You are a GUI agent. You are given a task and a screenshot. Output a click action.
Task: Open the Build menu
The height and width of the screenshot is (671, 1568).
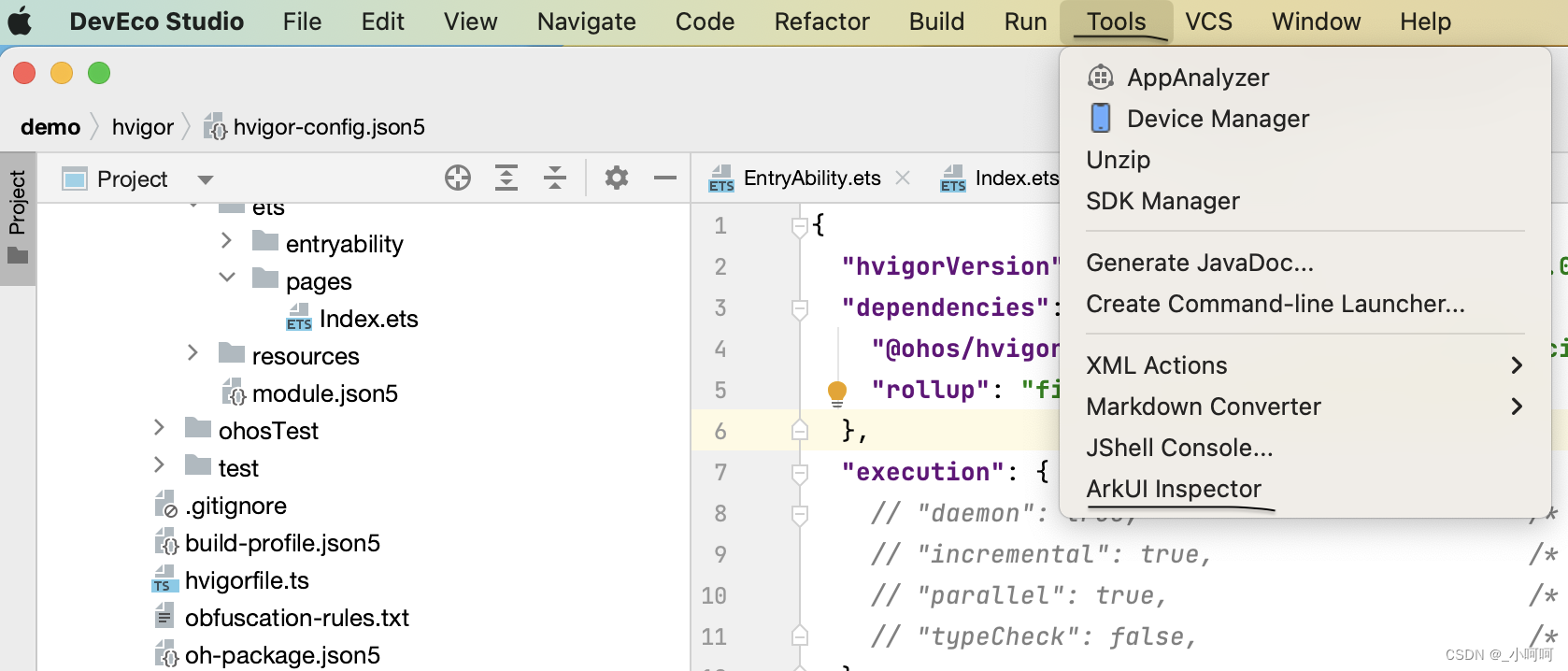(936, 21)
